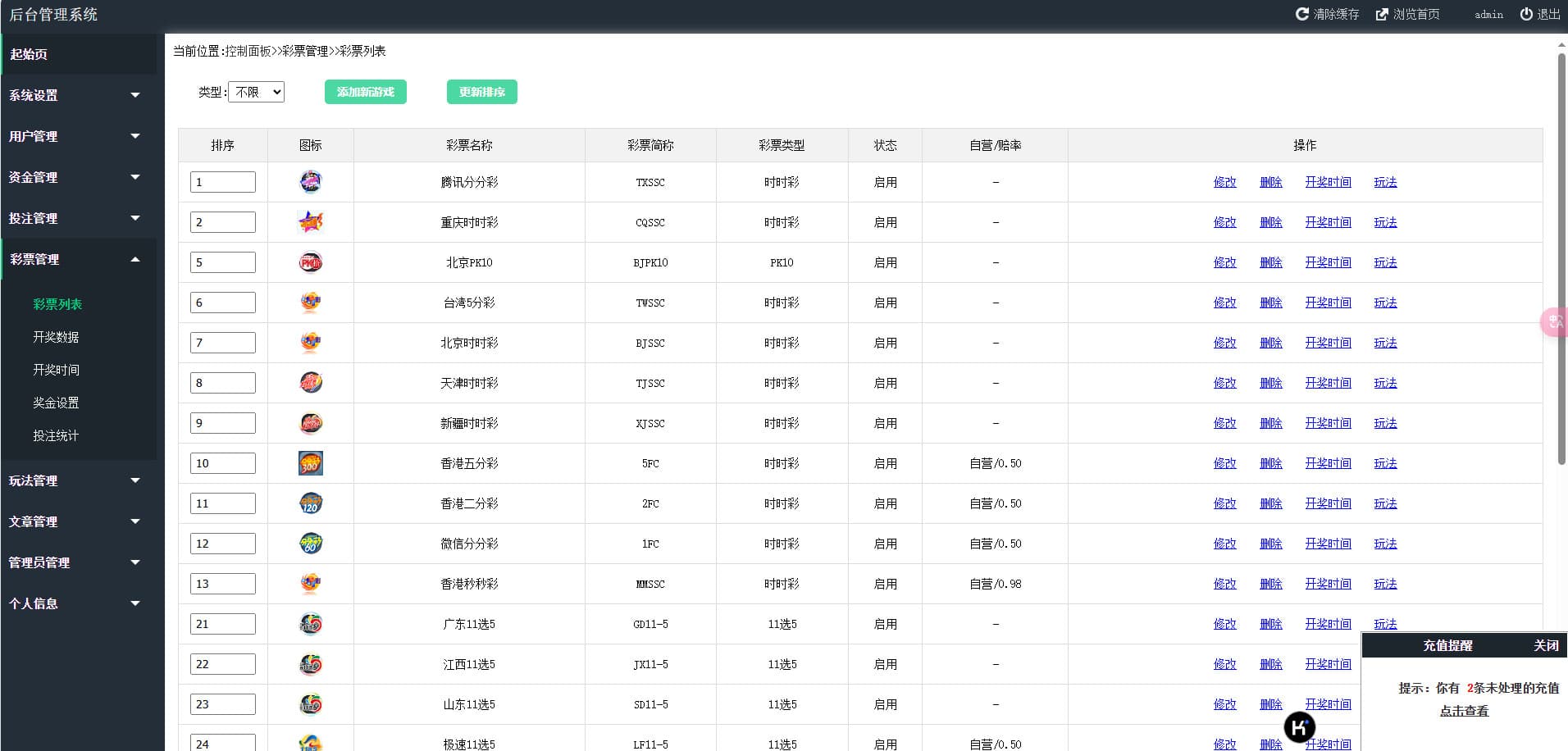Screen dimensions: 1568x751
Task: Click the 添加新游戏 button
Action: click(x=365, y=92)
